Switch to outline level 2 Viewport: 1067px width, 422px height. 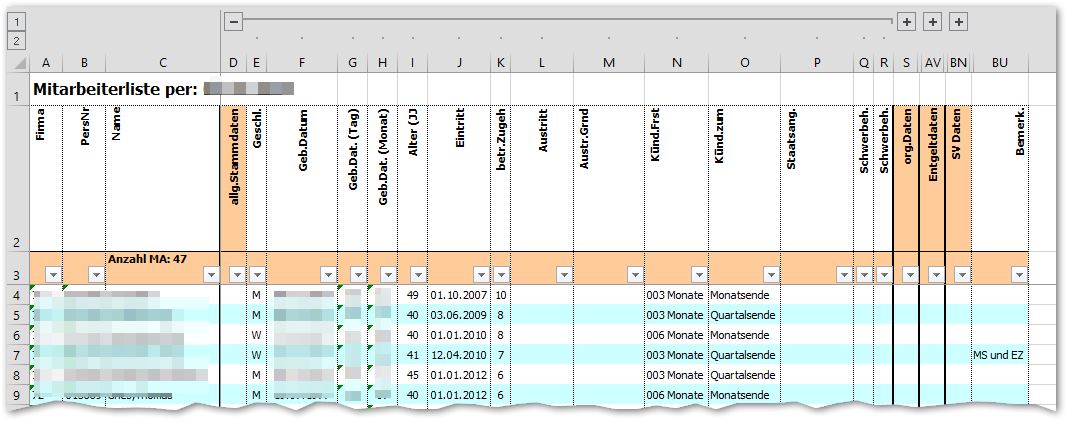point(16,41)
